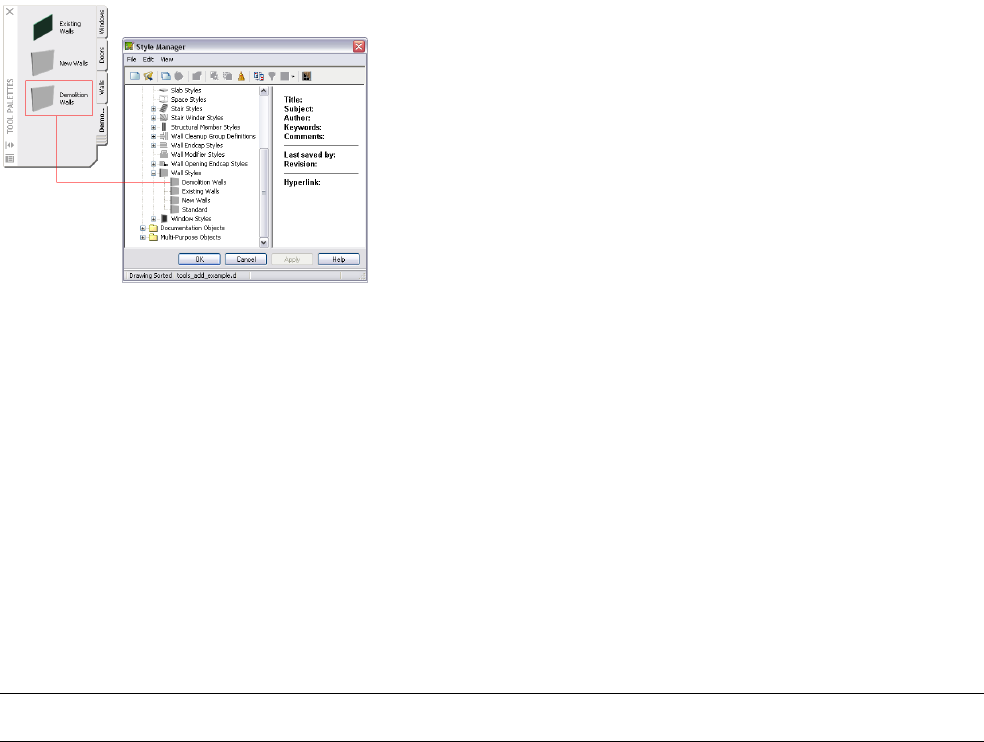Viewport: 984px width, 742px height.
Task: Select the New Walls wall style
Action: pos(196,200)
